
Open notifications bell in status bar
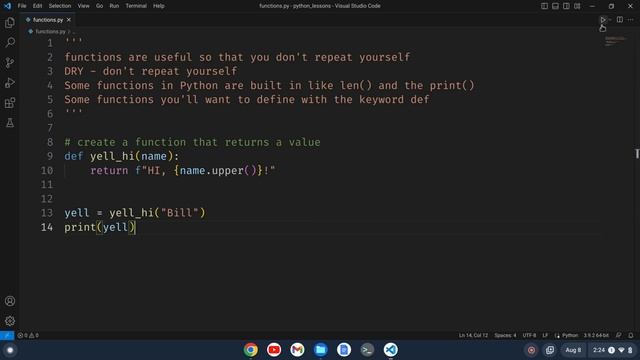631,335
